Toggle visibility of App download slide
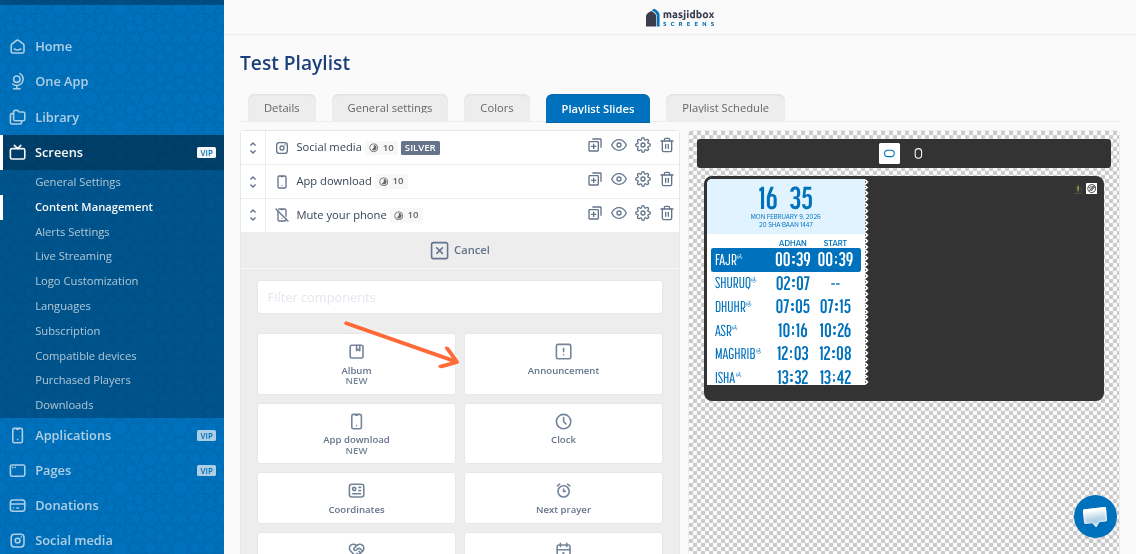This screenshot has height=554, width=1136. click(619, 180)
